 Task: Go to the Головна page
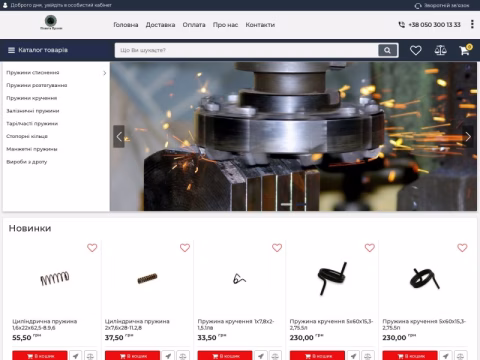point(126,25)
